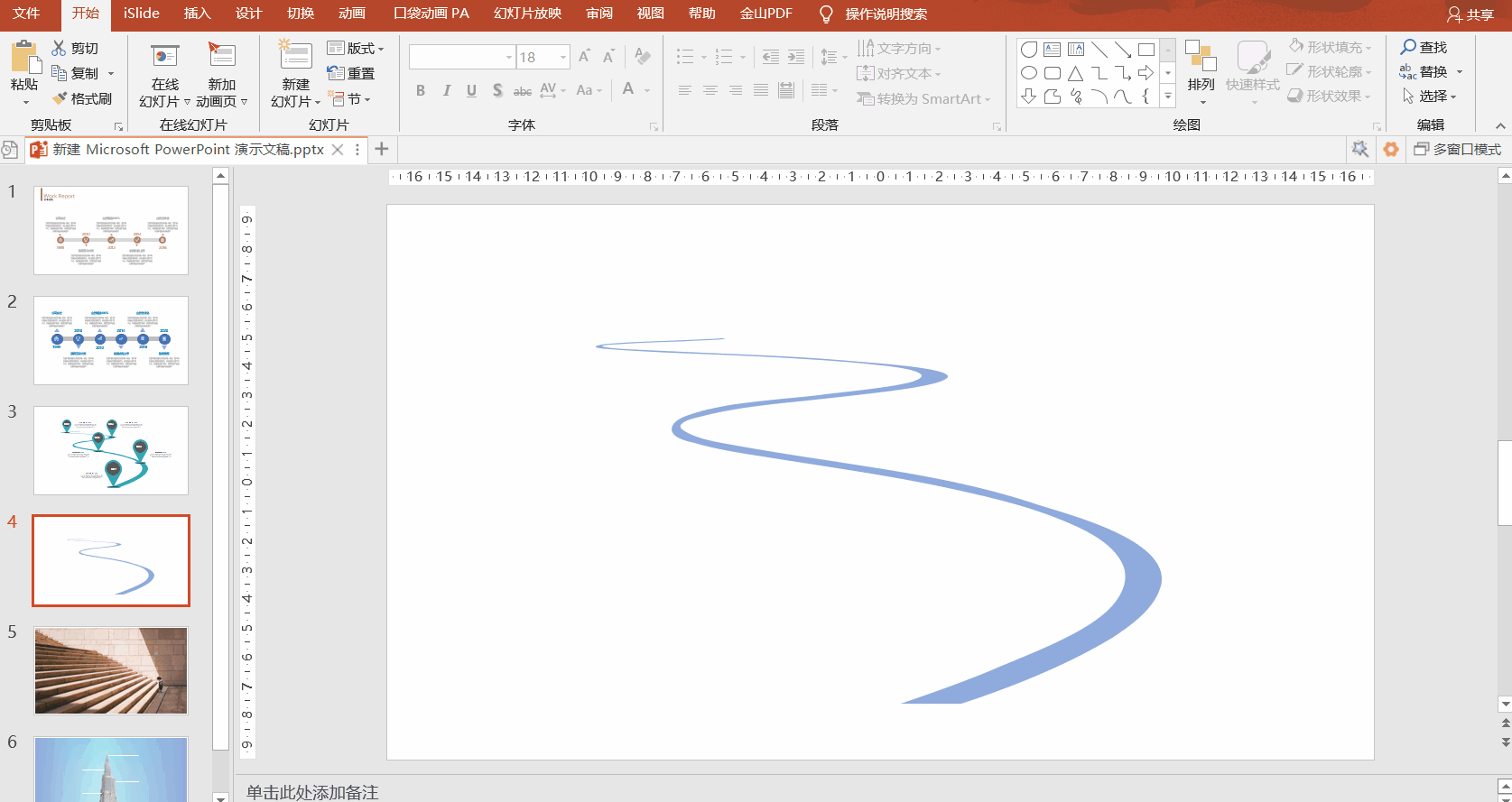
Task: Open the 版式 layout dropdown
Action: 356,48
